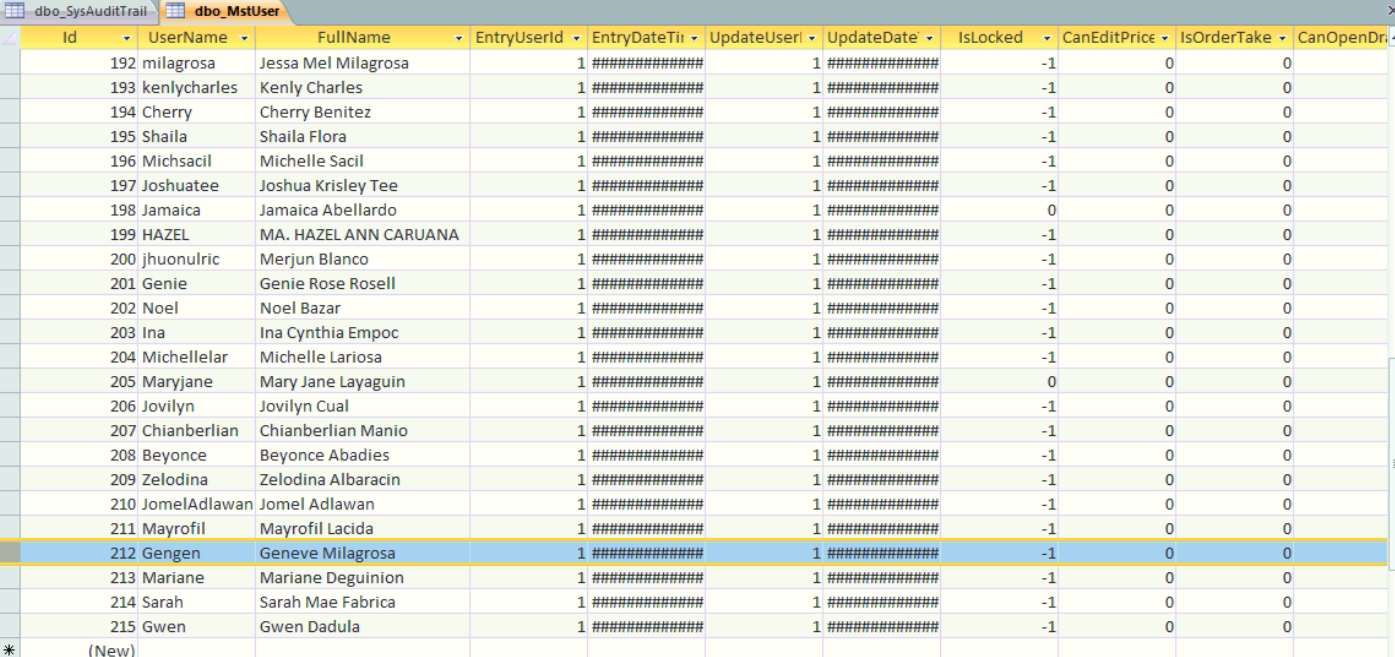Image resolution: width=1395 pixels, height=657 pixels.
Task: Select the IsOrderTake column header
Action: (1225, 38)
